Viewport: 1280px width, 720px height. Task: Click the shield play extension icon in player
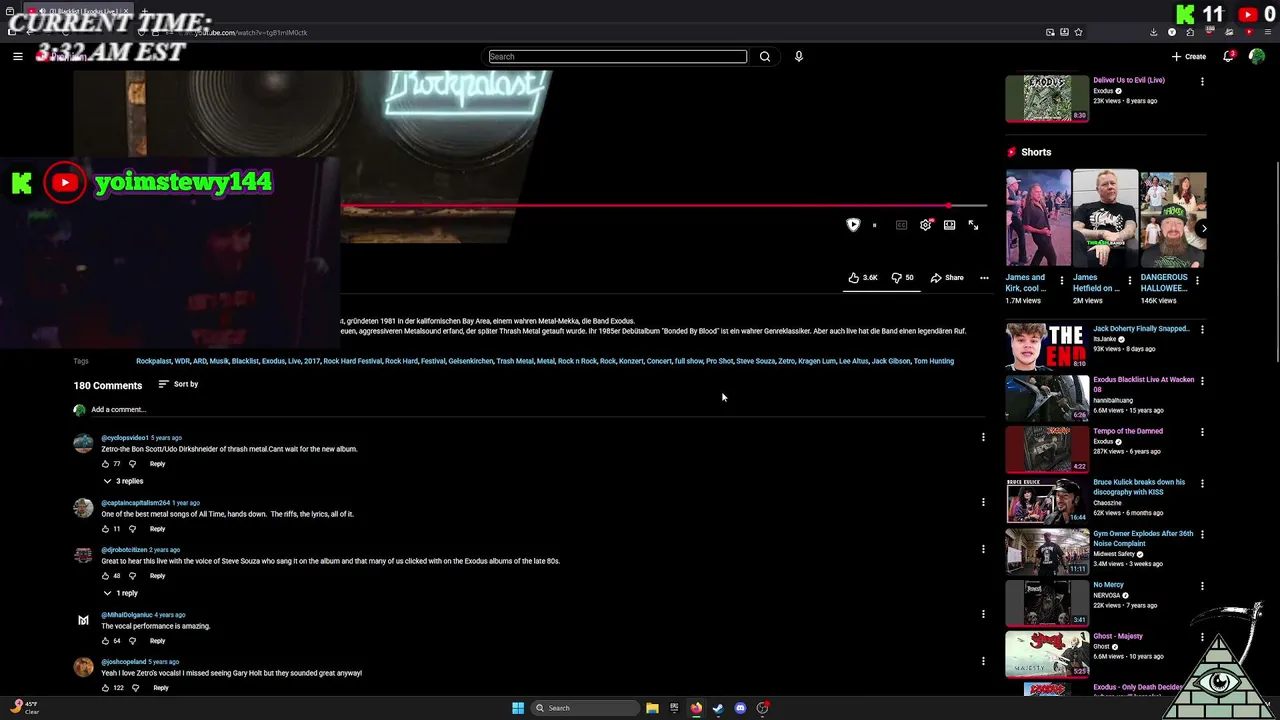click(x=853, y=225)
